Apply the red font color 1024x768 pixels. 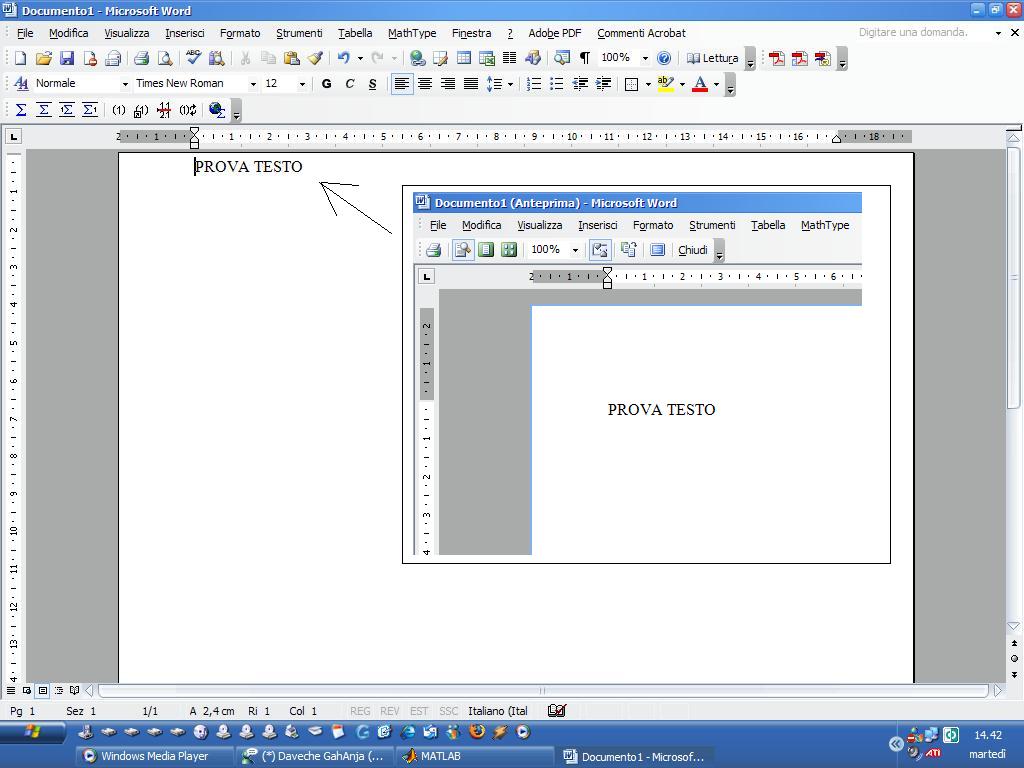coord(700,84)
